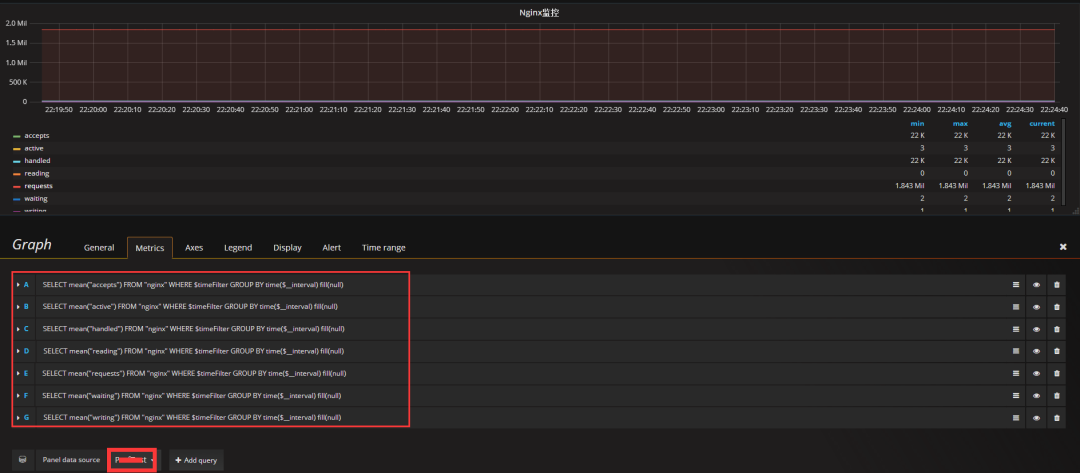Sort legend by the min column header

pyautogui.click(x=917, y=124)
